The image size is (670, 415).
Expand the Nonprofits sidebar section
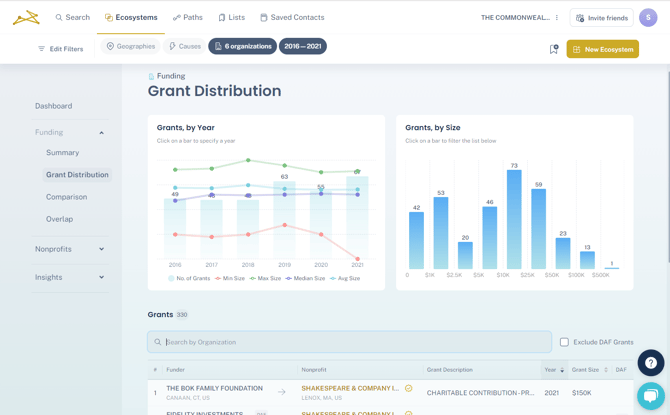click(x=101, y=249)
